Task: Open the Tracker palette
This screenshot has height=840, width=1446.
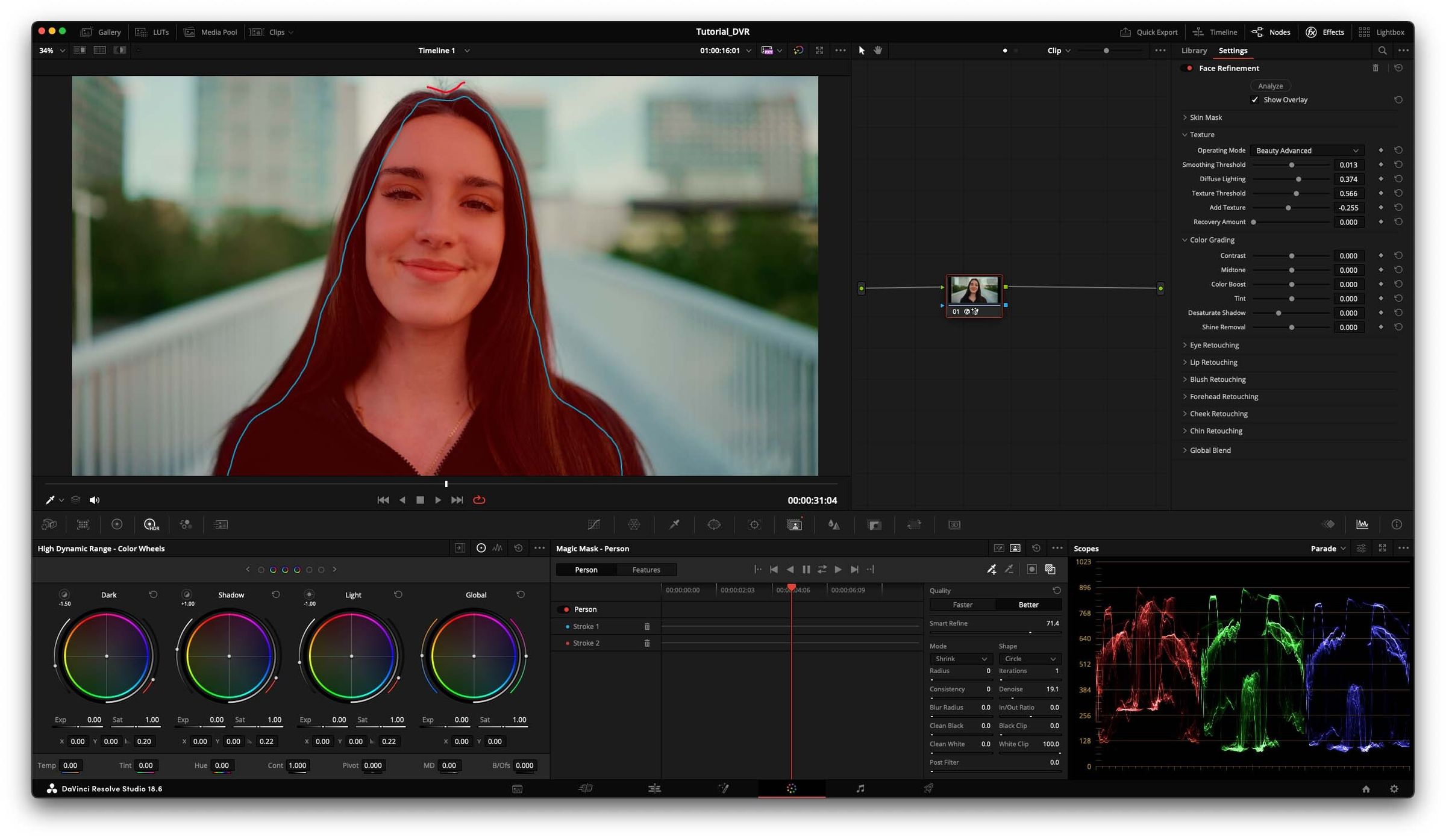Action: tap(754, 524)
